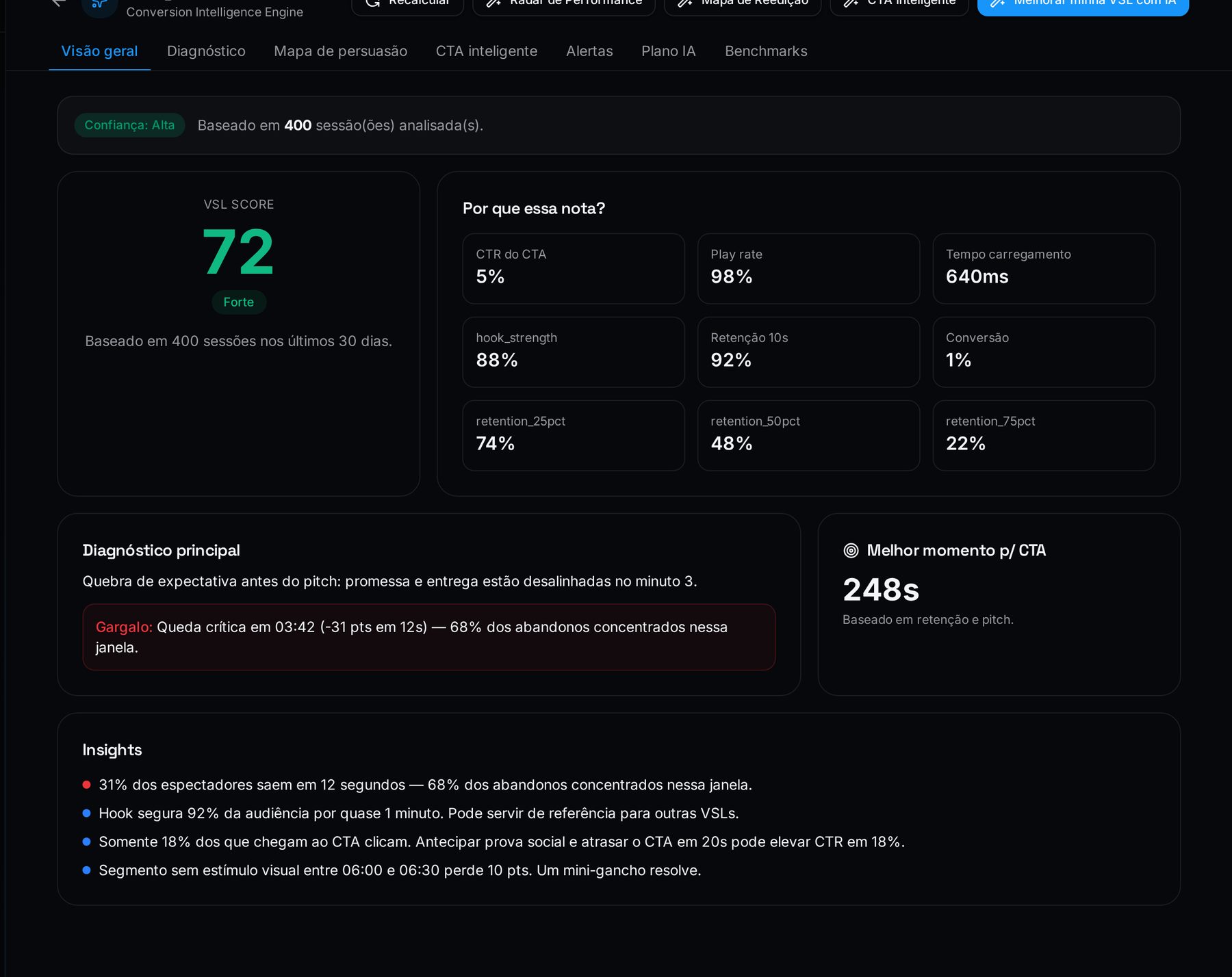This screenshot has height=977, width=1232.
Task: Click the red bullet of the first insight
Action: point(86,785)
